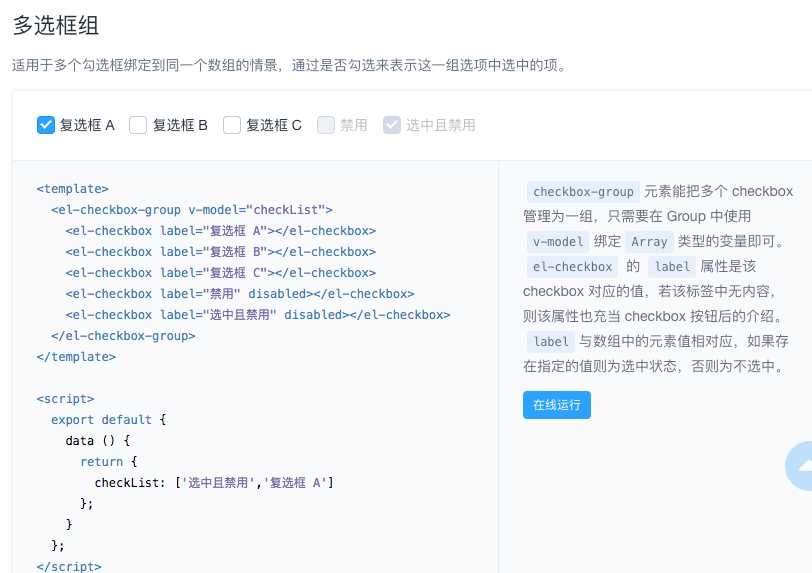Click the 选中且禁用 checked disabled checkbox
Viewport: 812px width, 573px height.
click(x=392, y=125)
